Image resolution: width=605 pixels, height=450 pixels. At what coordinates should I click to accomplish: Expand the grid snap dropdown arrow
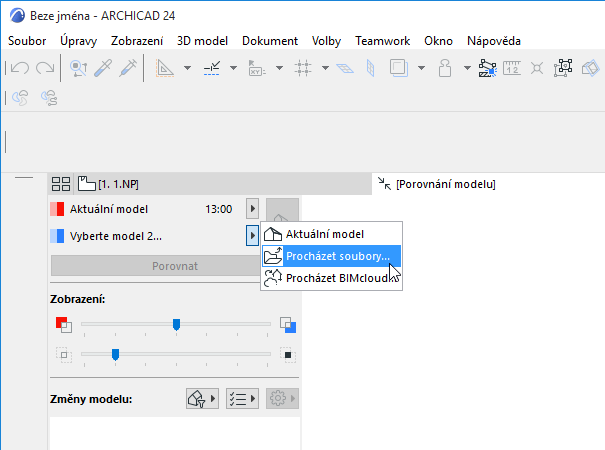coord(325,68)
